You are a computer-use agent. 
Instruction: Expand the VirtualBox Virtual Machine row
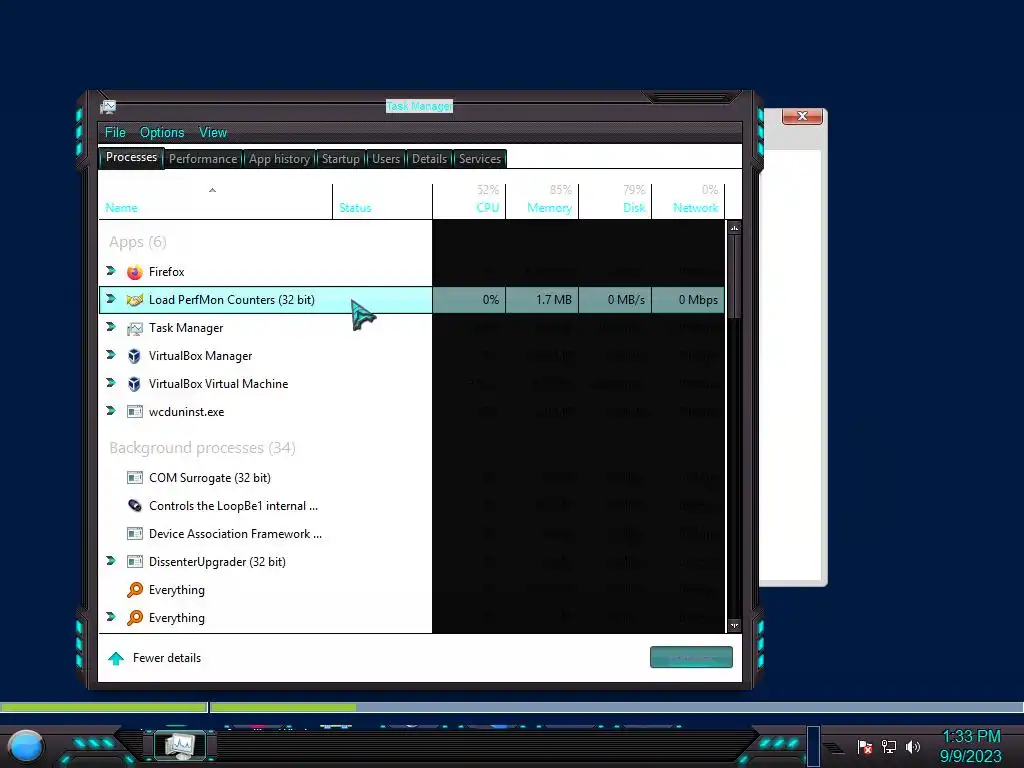tap(111, 383)
